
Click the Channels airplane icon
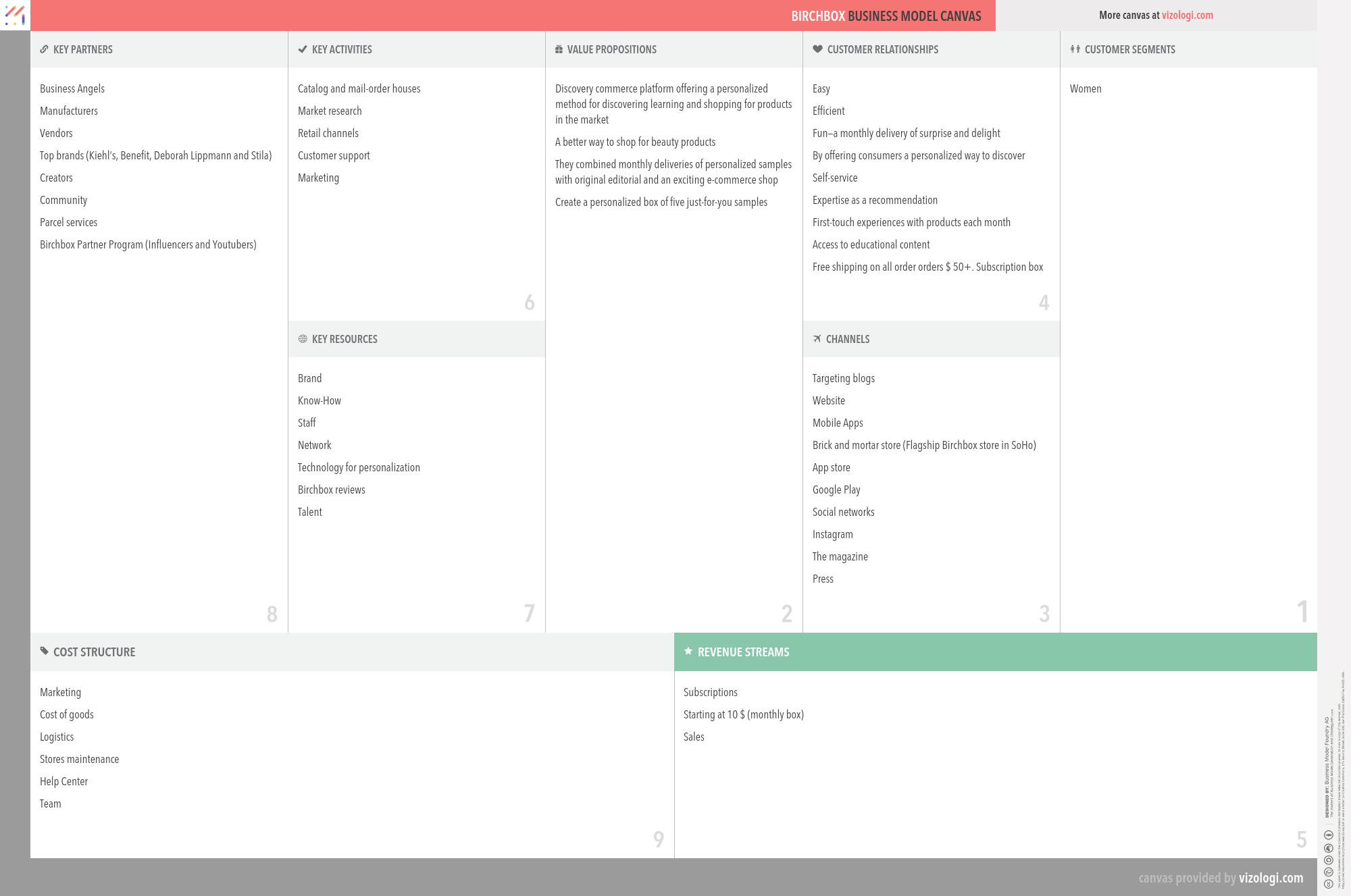(817, 339)
